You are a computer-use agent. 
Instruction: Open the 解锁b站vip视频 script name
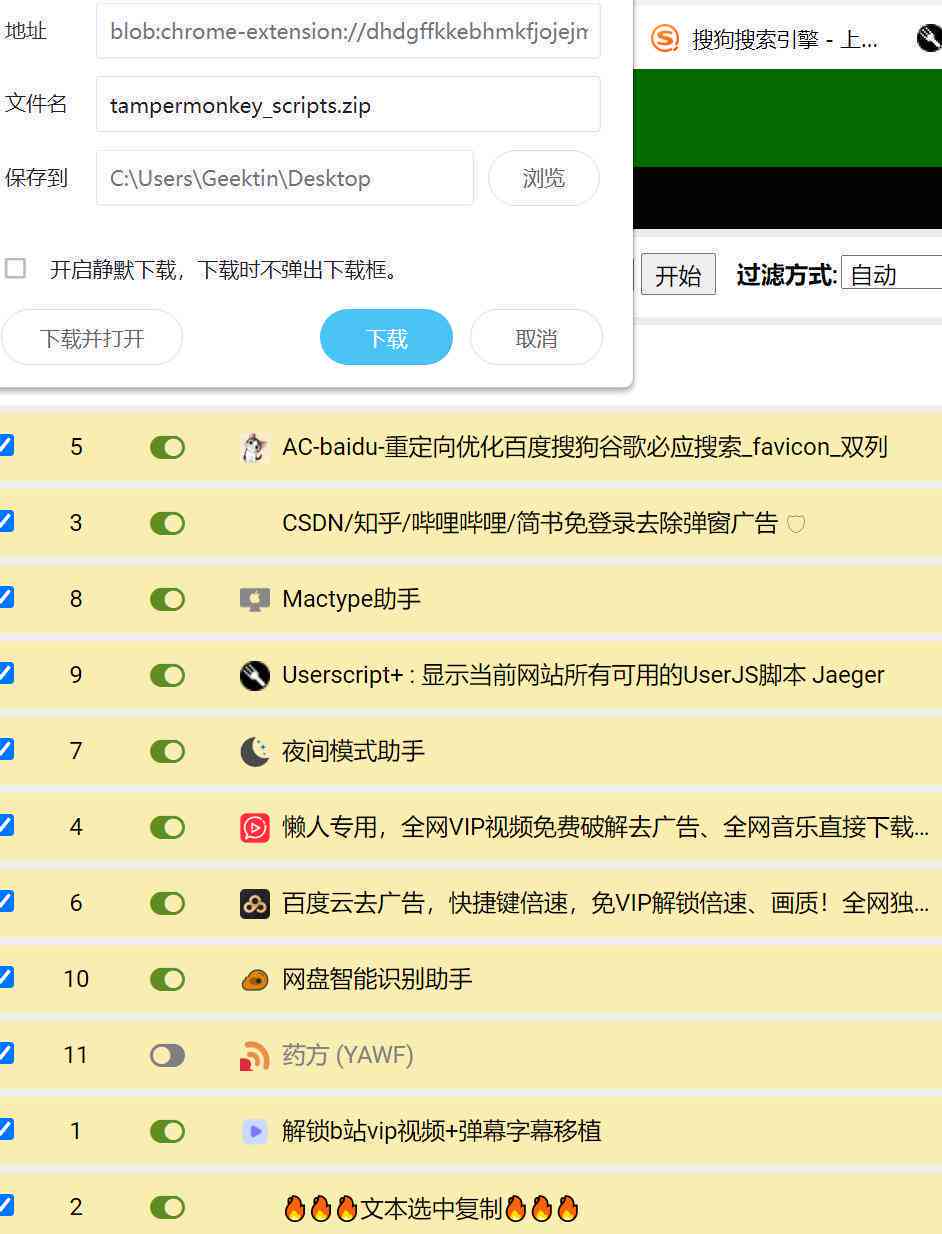[442, 1131]
